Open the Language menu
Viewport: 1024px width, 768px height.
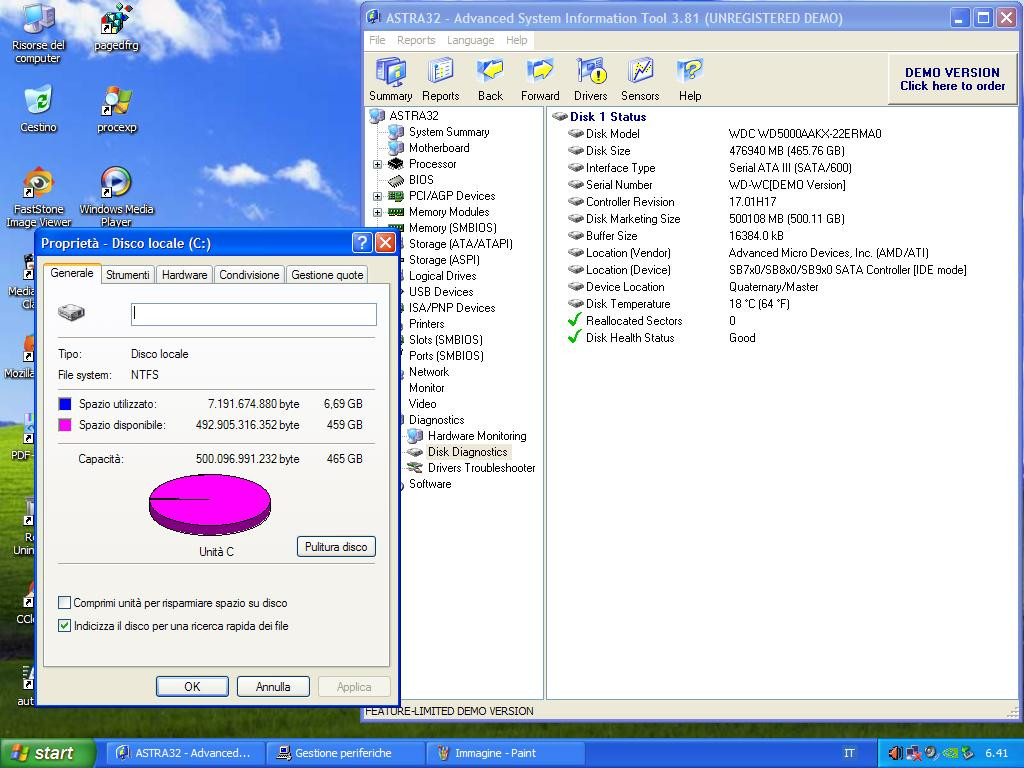[x=470, y=40]
